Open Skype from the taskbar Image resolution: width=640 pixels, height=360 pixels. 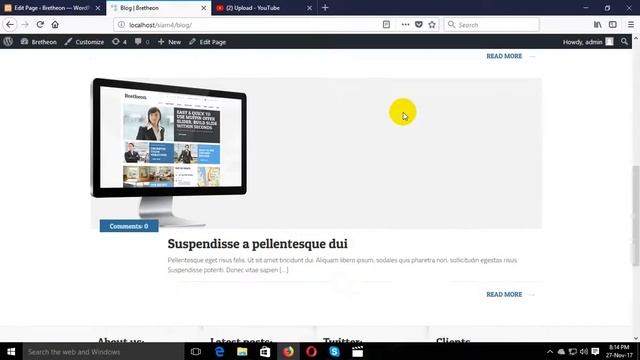tap(334, 351)
